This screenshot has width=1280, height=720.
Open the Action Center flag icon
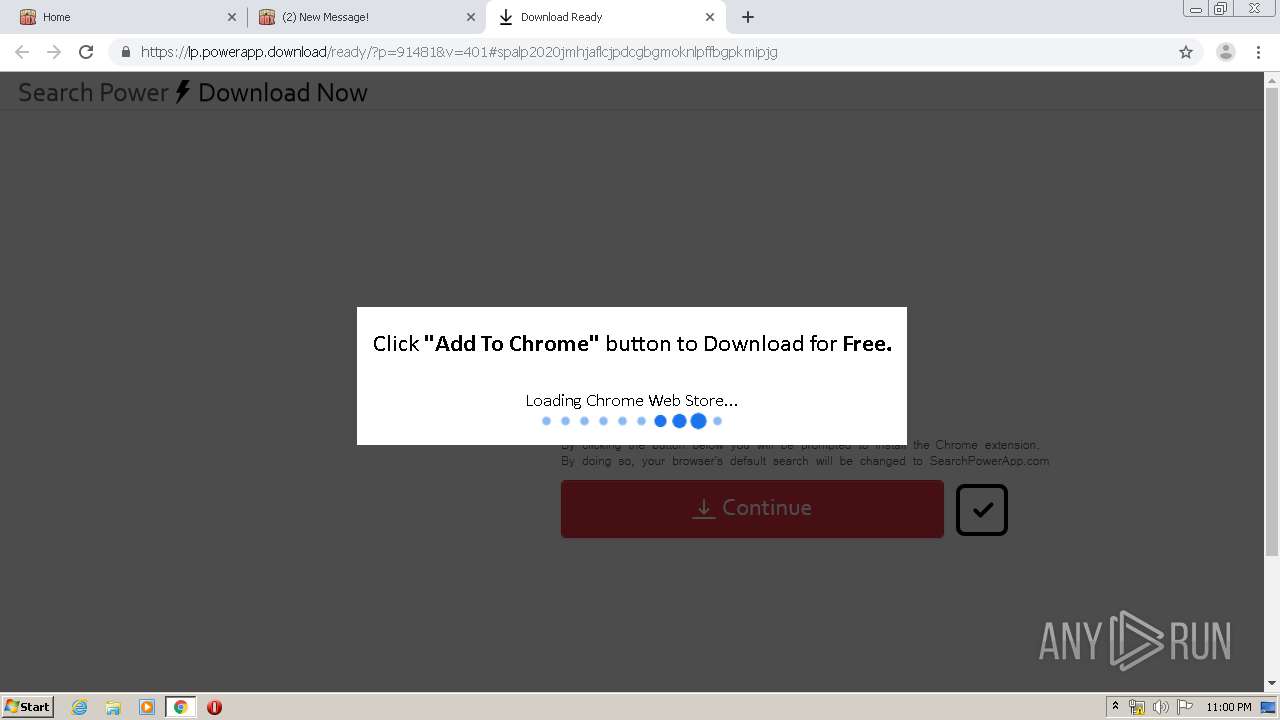pos(1184,707)
